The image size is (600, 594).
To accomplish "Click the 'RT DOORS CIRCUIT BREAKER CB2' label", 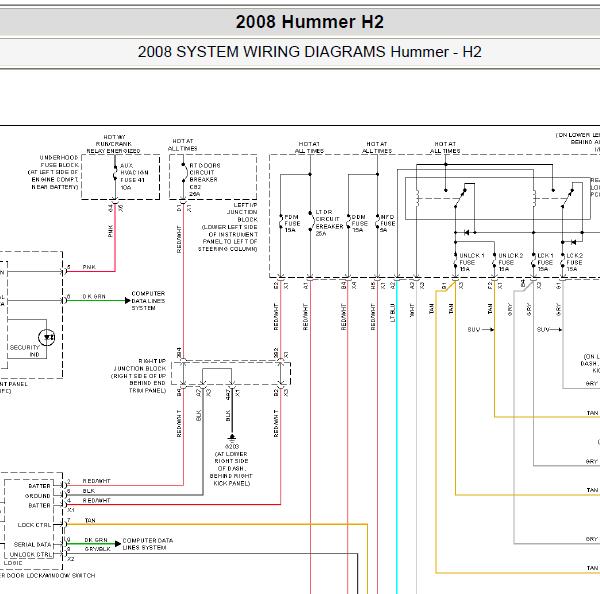I will pyautogui.click(x=205, y=180).
